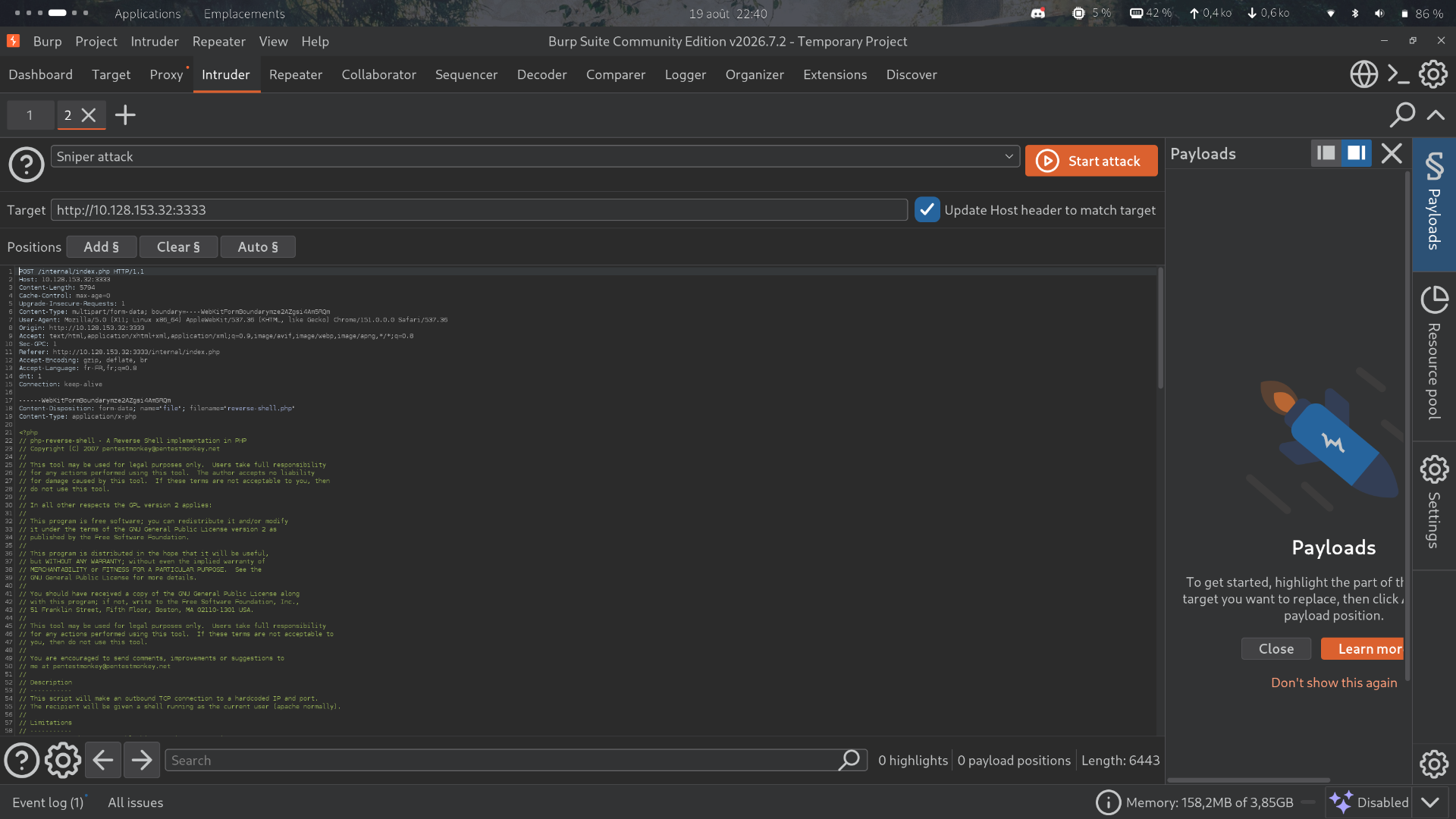Click the search magnifier beside Intruder tabs
The width and height of the screenshot is (1456, 819).
point(1402,115)
